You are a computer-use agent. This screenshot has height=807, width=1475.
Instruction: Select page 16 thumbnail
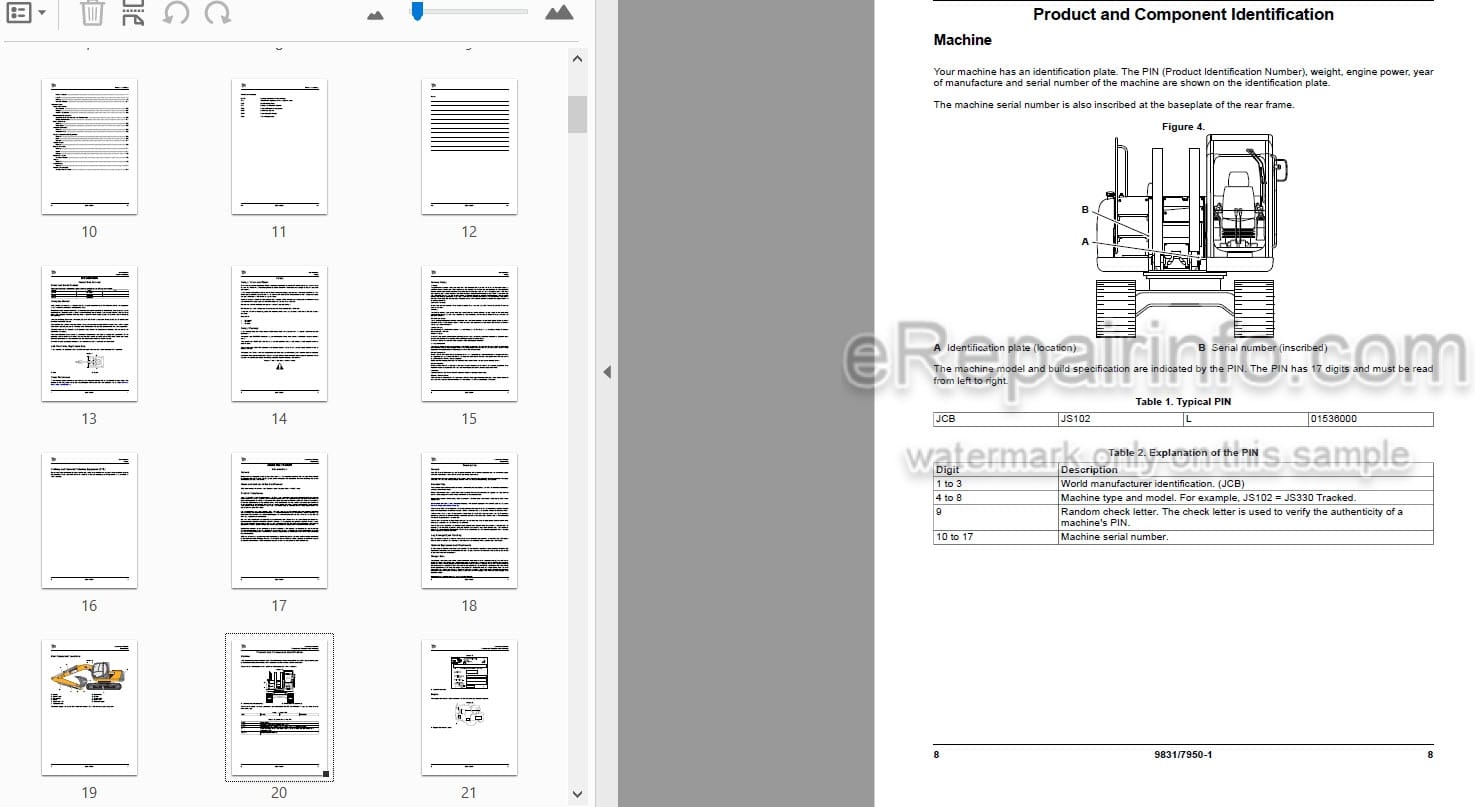coord(89,520)
